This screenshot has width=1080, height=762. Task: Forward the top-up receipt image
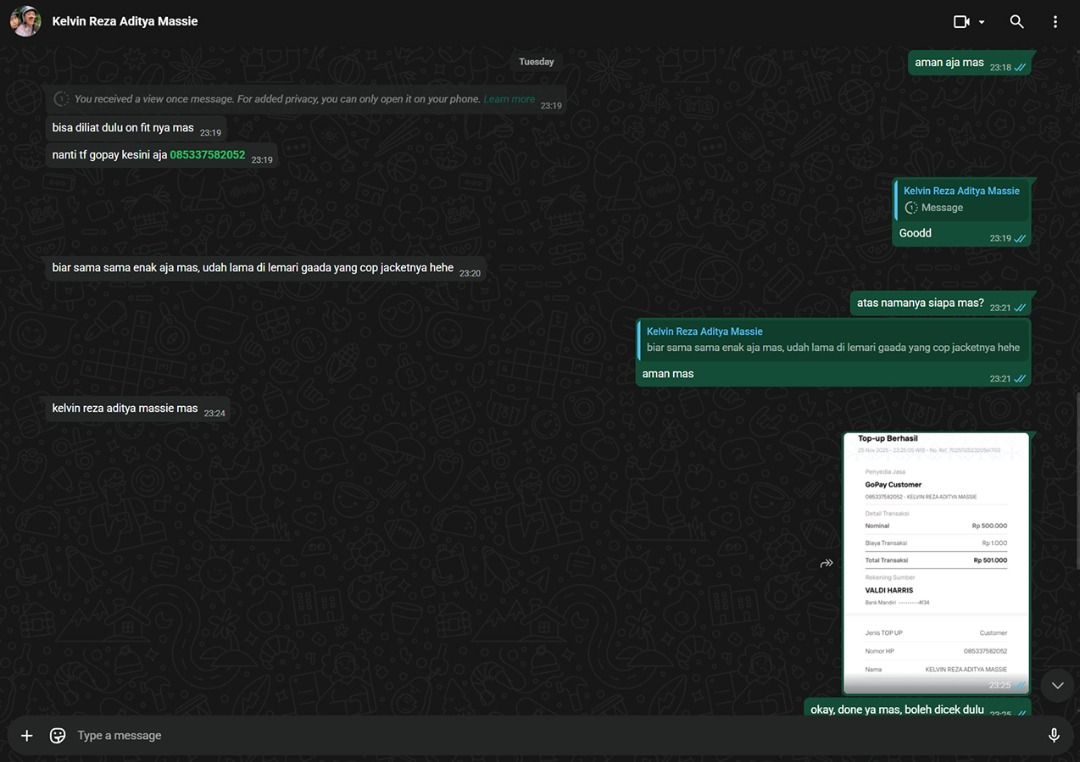tap(826, 564)
